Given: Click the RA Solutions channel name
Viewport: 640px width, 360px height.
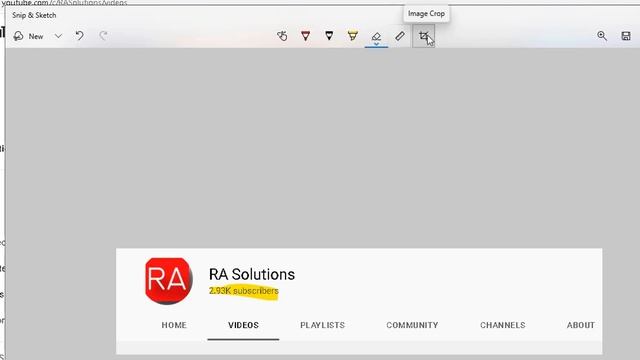Looking at the screenshot, I should click(252, 274).
